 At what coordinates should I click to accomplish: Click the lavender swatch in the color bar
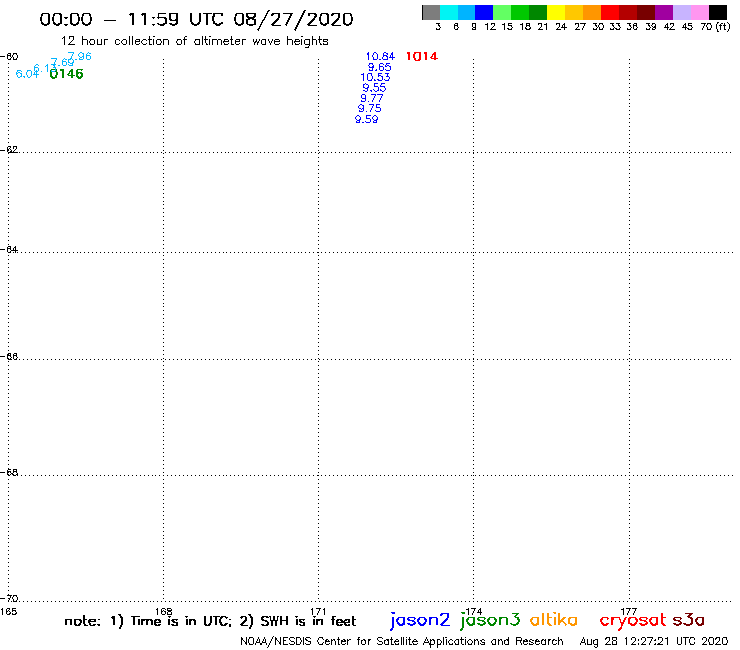coord(681,12)
